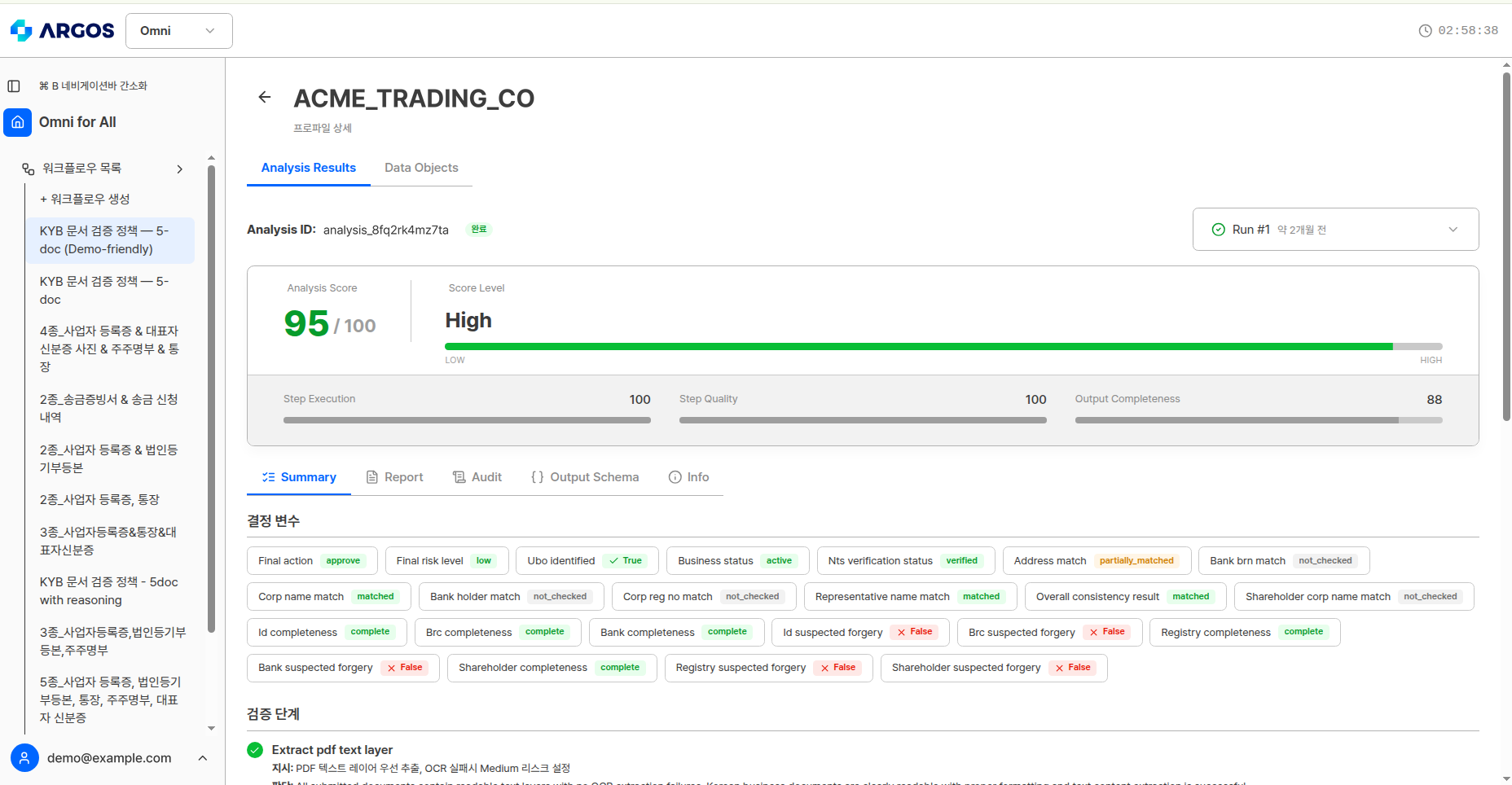This screenshot has width=1512, height=785.
Task: Click the Omni for All home icon
Action: tap(18, 122)
